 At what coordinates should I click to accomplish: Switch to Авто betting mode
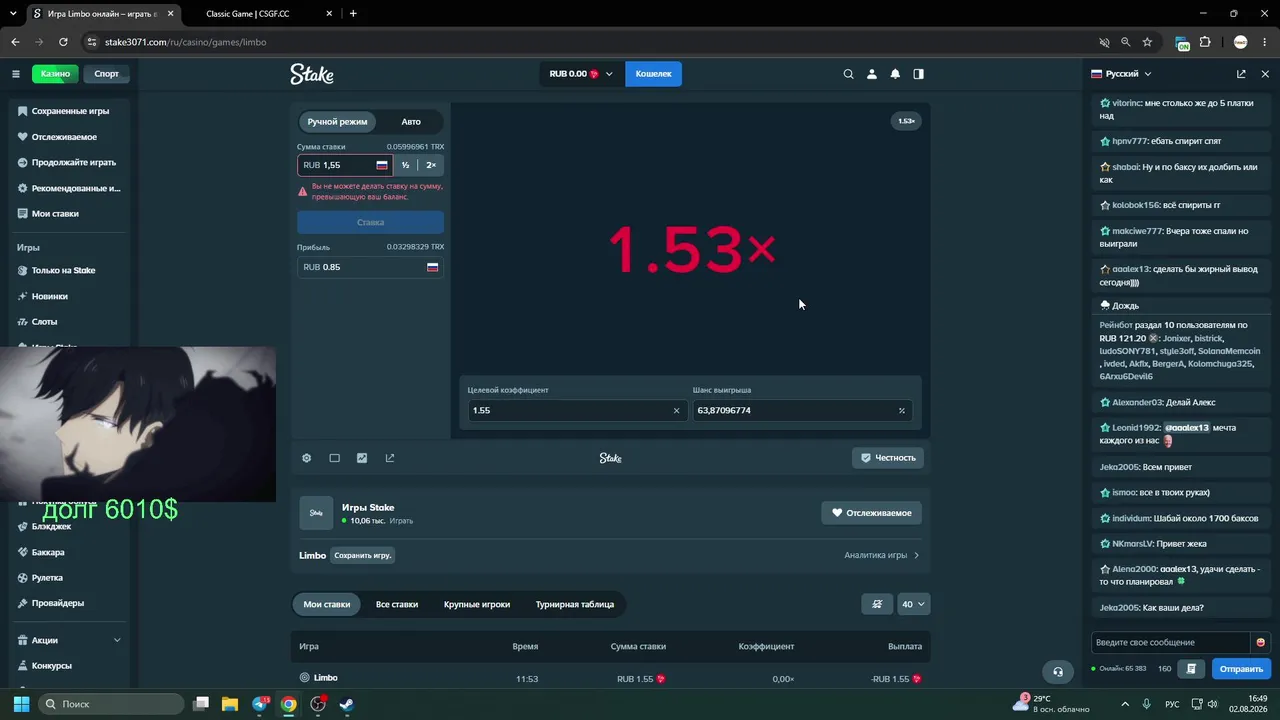click(x=411, y=122)
